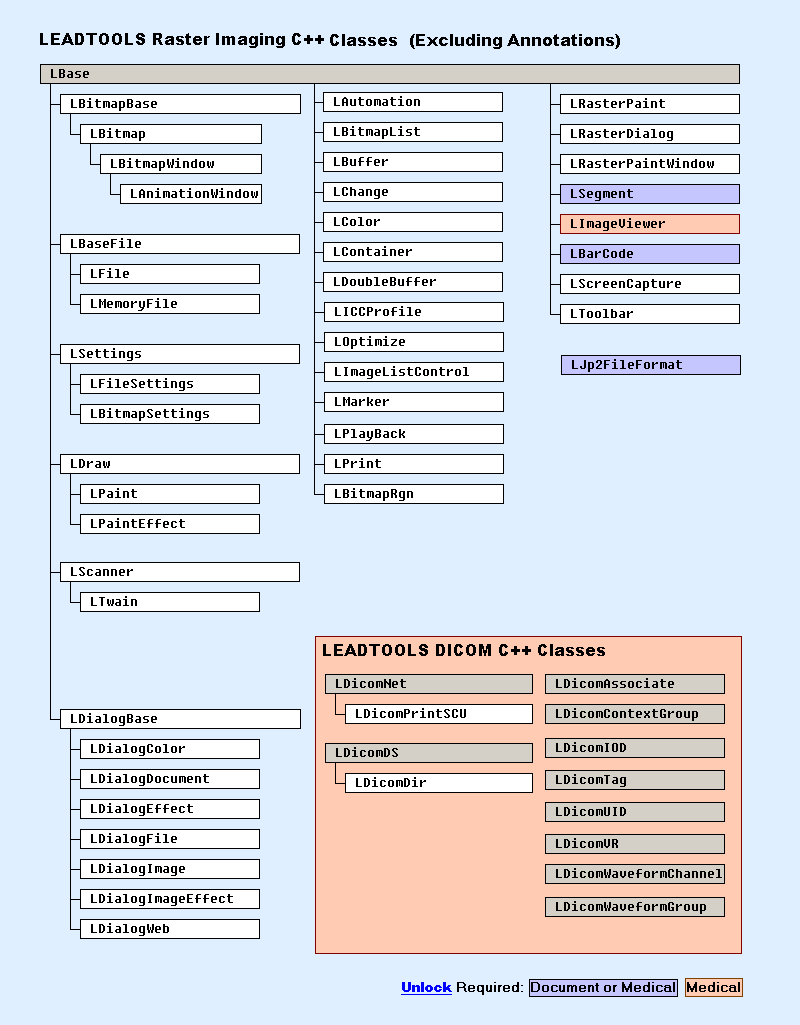Open the LTwain class entry
This screenshot has width=800, height=1025.
pos(170,602)
